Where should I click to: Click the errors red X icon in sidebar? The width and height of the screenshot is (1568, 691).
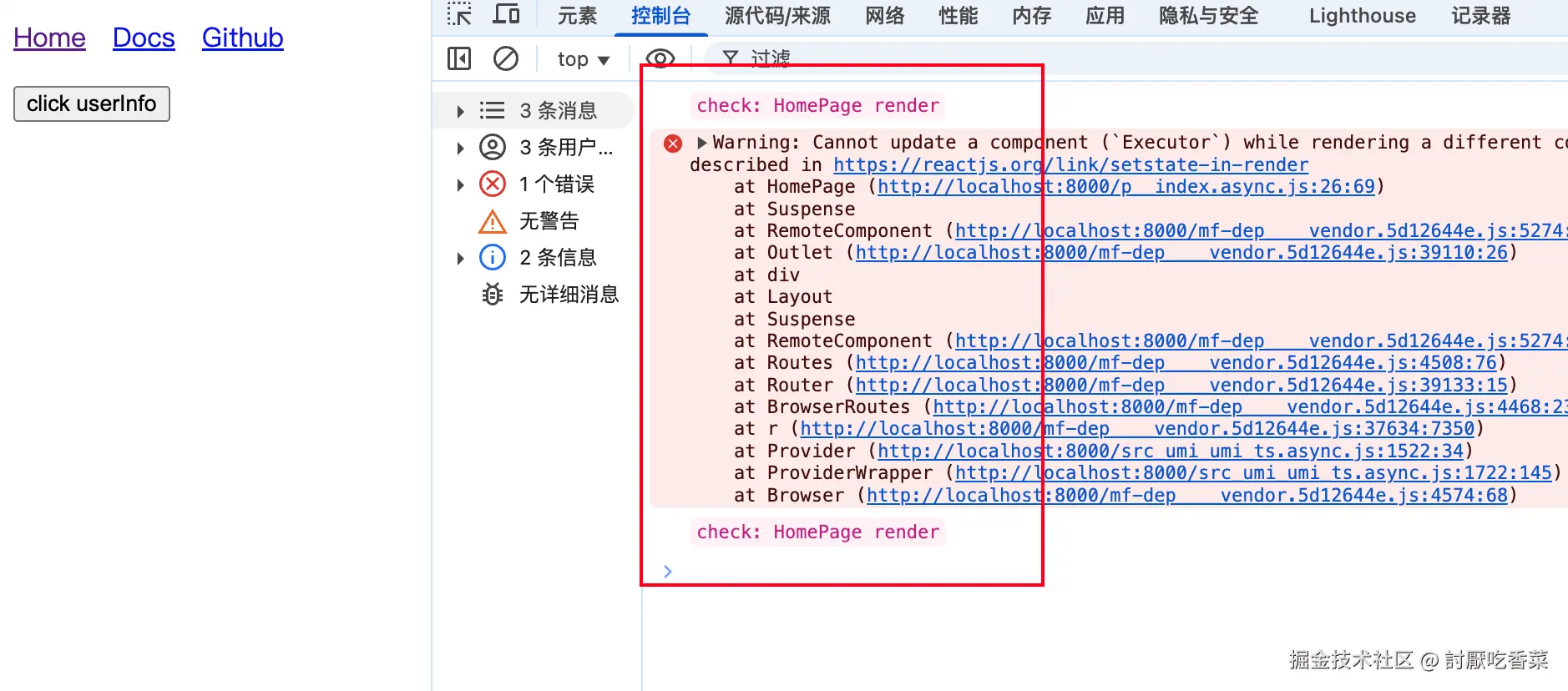(x=493, y=184)
